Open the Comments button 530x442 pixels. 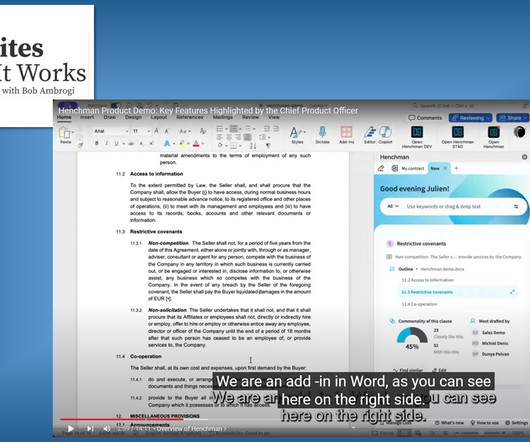(x=425, y=118)
